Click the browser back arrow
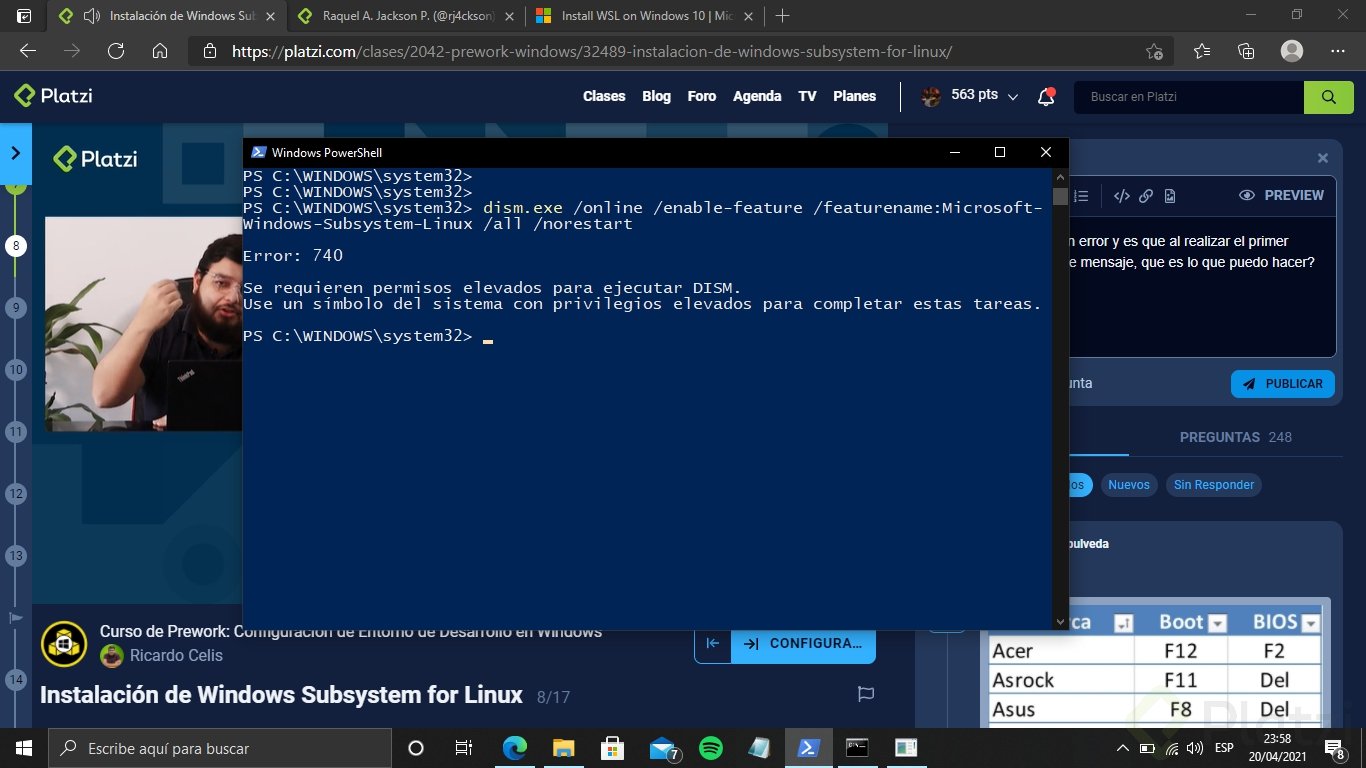The width and height of the screenshot is (1366, 768). [x=28, y=51]
